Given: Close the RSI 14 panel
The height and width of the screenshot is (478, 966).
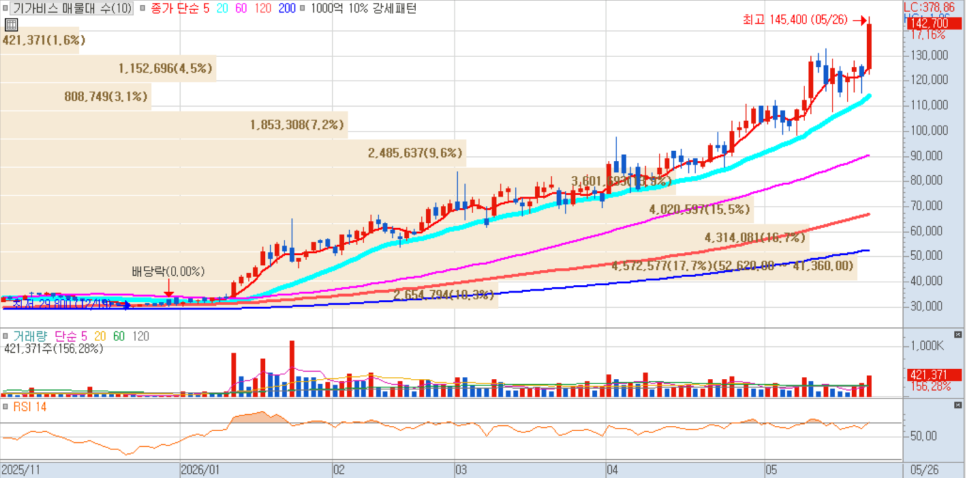Looking at the screenshot, I should point(957,405).
